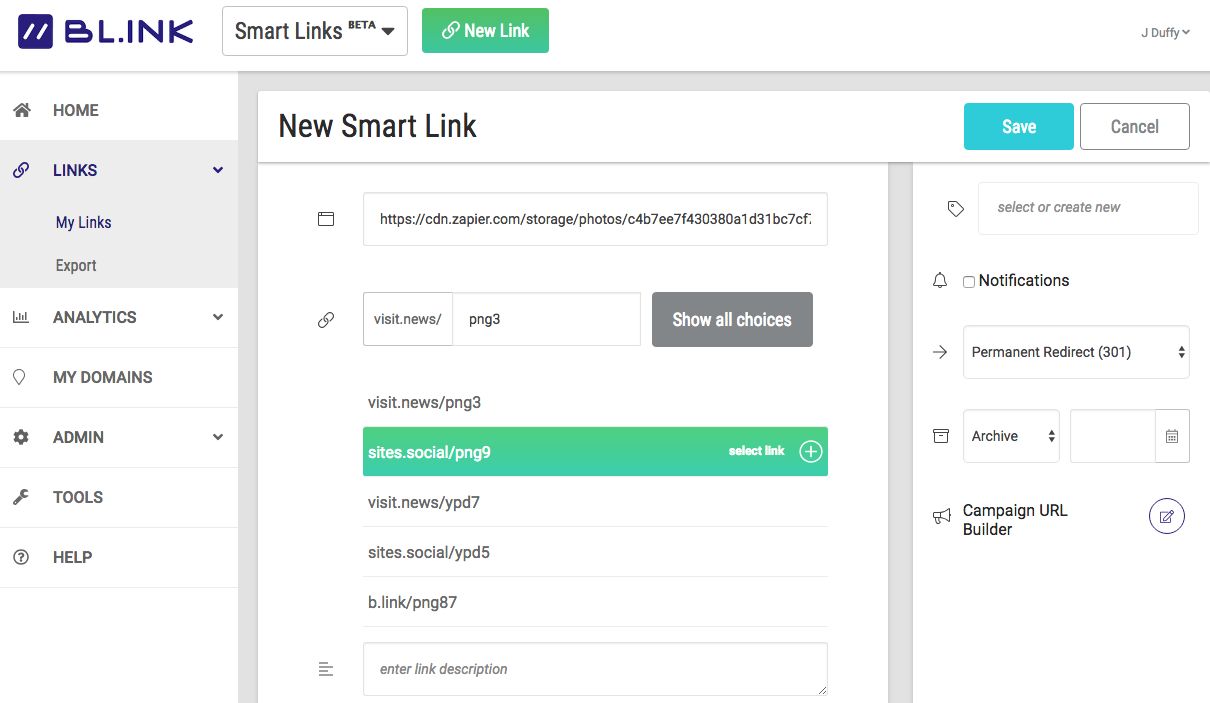Open the Permanent Redirect (301) dropdown
The height and width of the screenshot is (703, 1210).
coord(1075,352)
